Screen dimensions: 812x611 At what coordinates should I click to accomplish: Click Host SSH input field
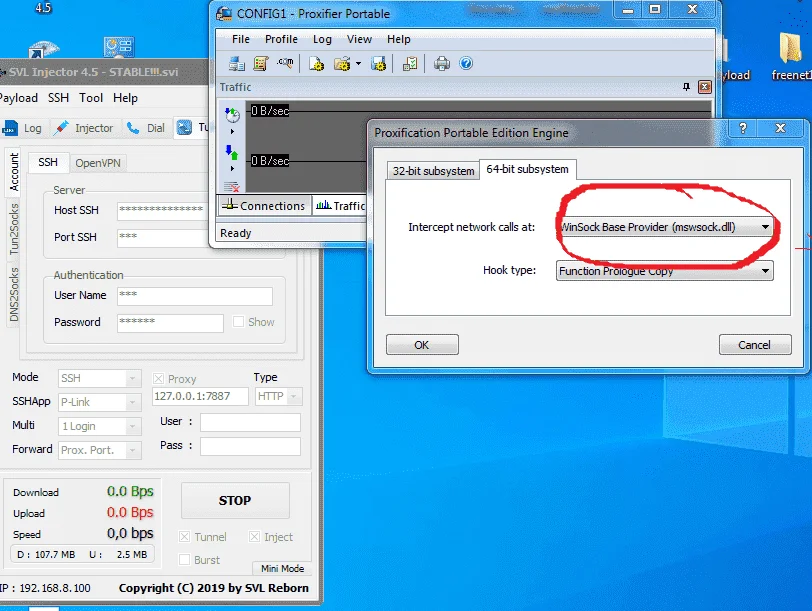[x=162, y=210]
